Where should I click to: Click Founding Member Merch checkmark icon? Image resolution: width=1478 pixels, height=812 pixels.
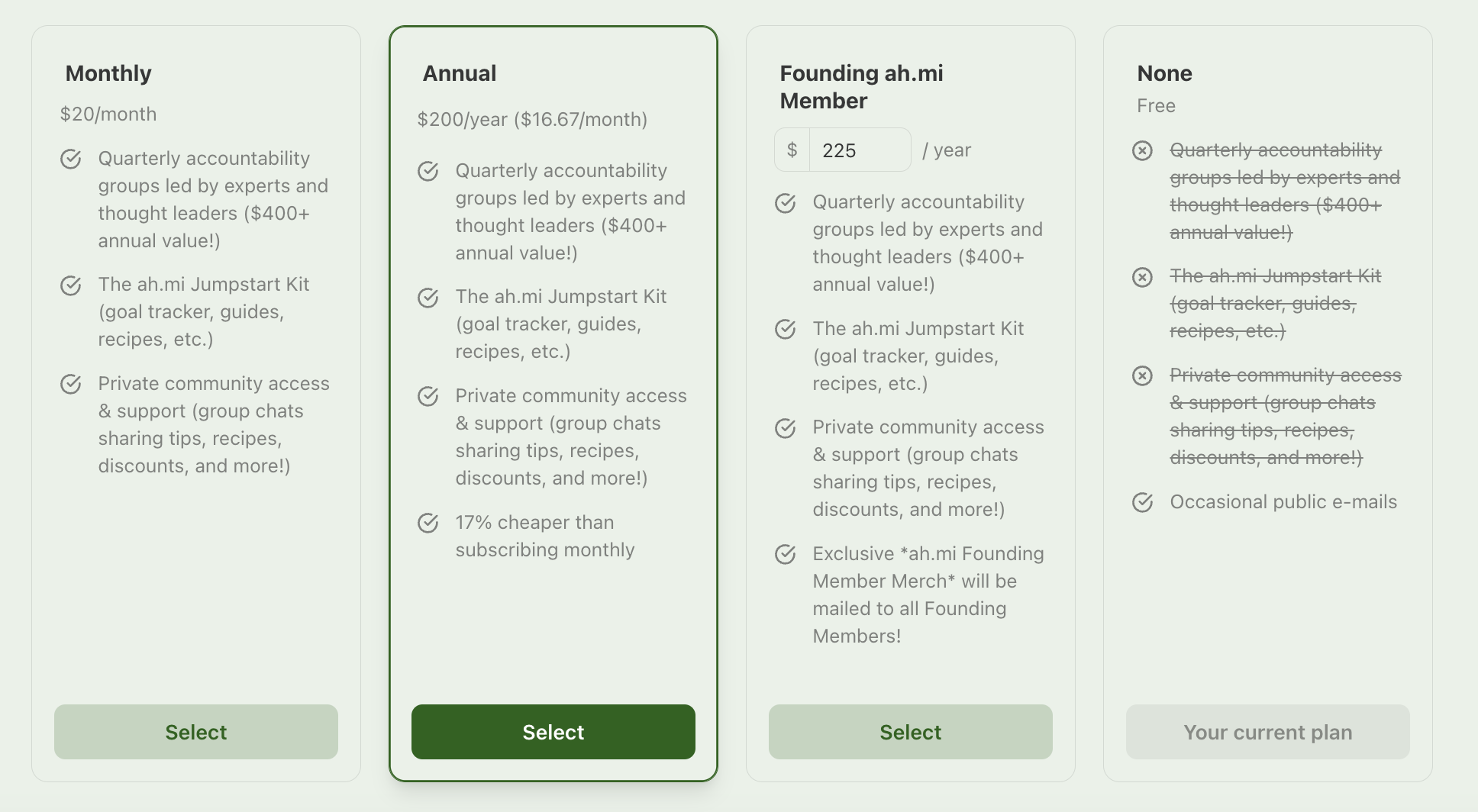click(786, 554)
